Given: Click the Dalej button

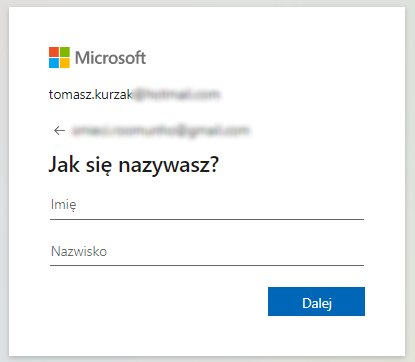Looking at the screenshot, I should coord(316,301).
